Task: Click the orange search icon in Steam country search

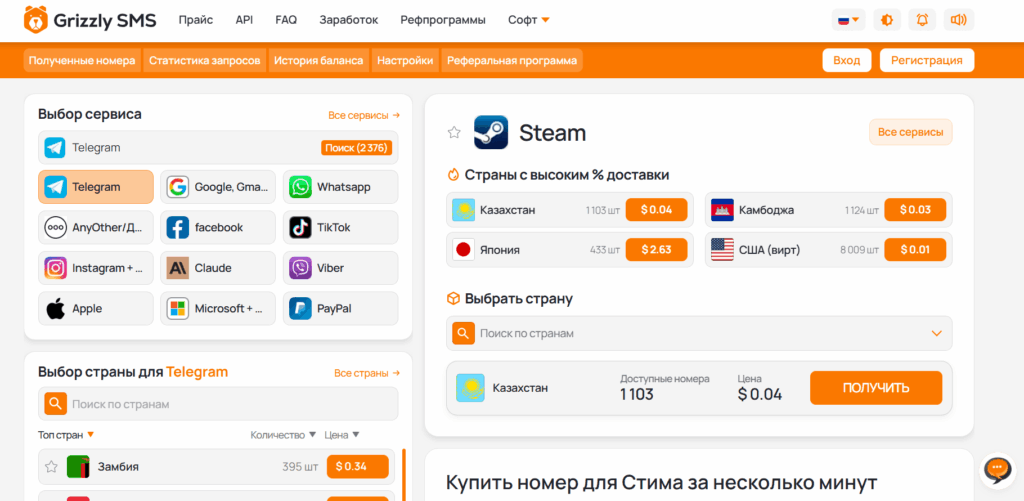Action: click(463, 333)
